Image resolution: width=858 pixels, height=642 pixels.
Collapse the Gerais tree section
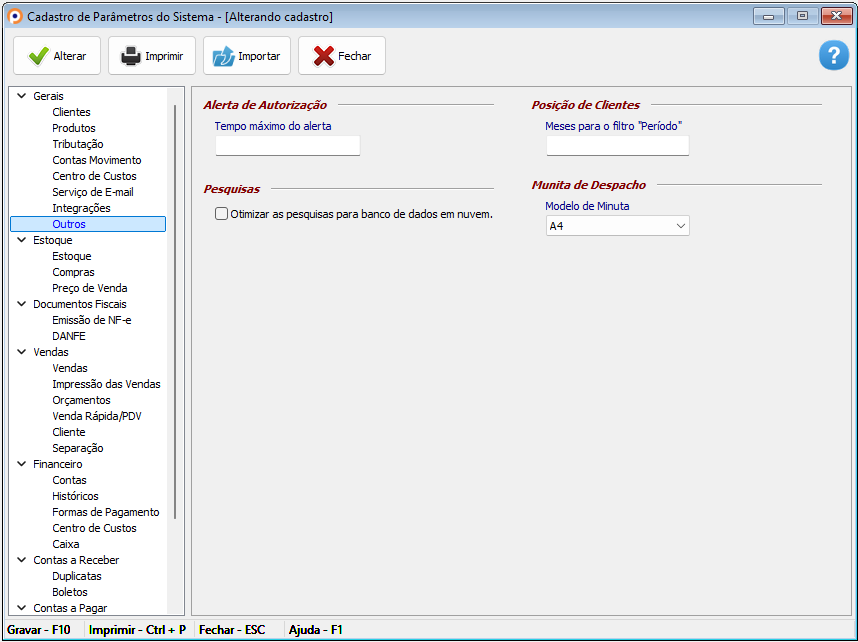(22, 96)
